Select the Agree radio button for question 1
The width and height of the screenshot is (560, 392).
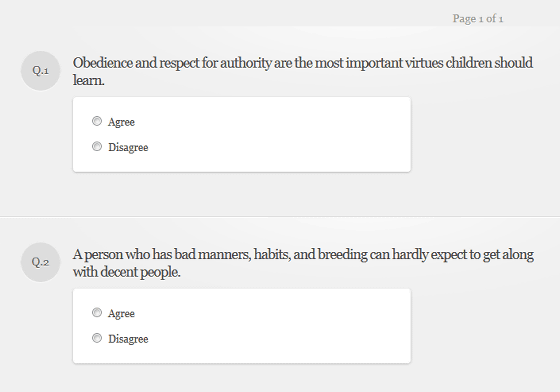97,121
